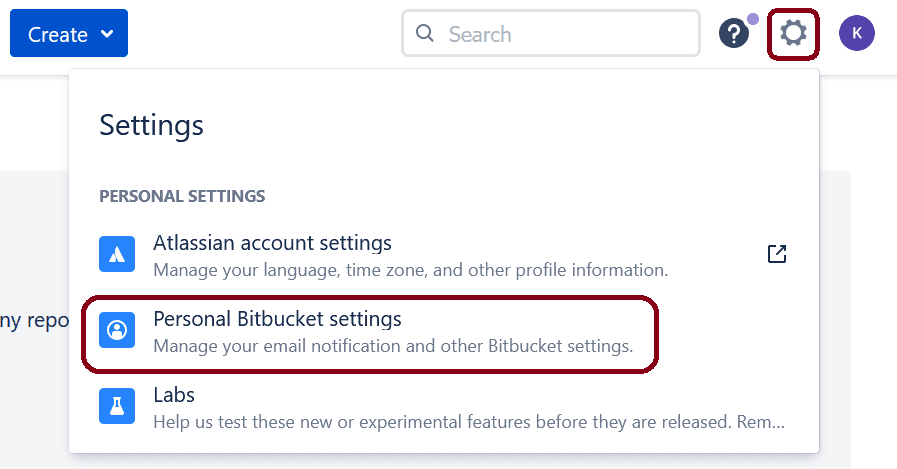Select Atlassian account settings

(x=272, y=243)
